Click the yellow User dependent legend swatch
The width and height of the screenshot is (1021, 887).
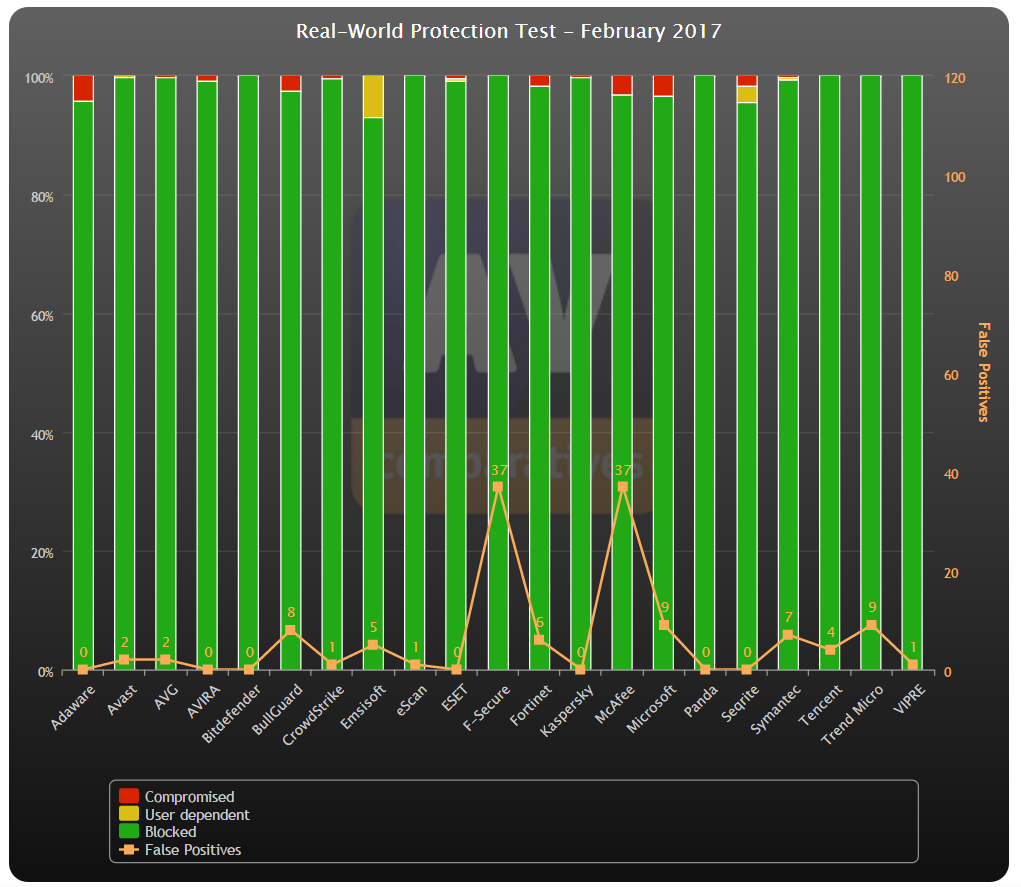click(129, 813)
